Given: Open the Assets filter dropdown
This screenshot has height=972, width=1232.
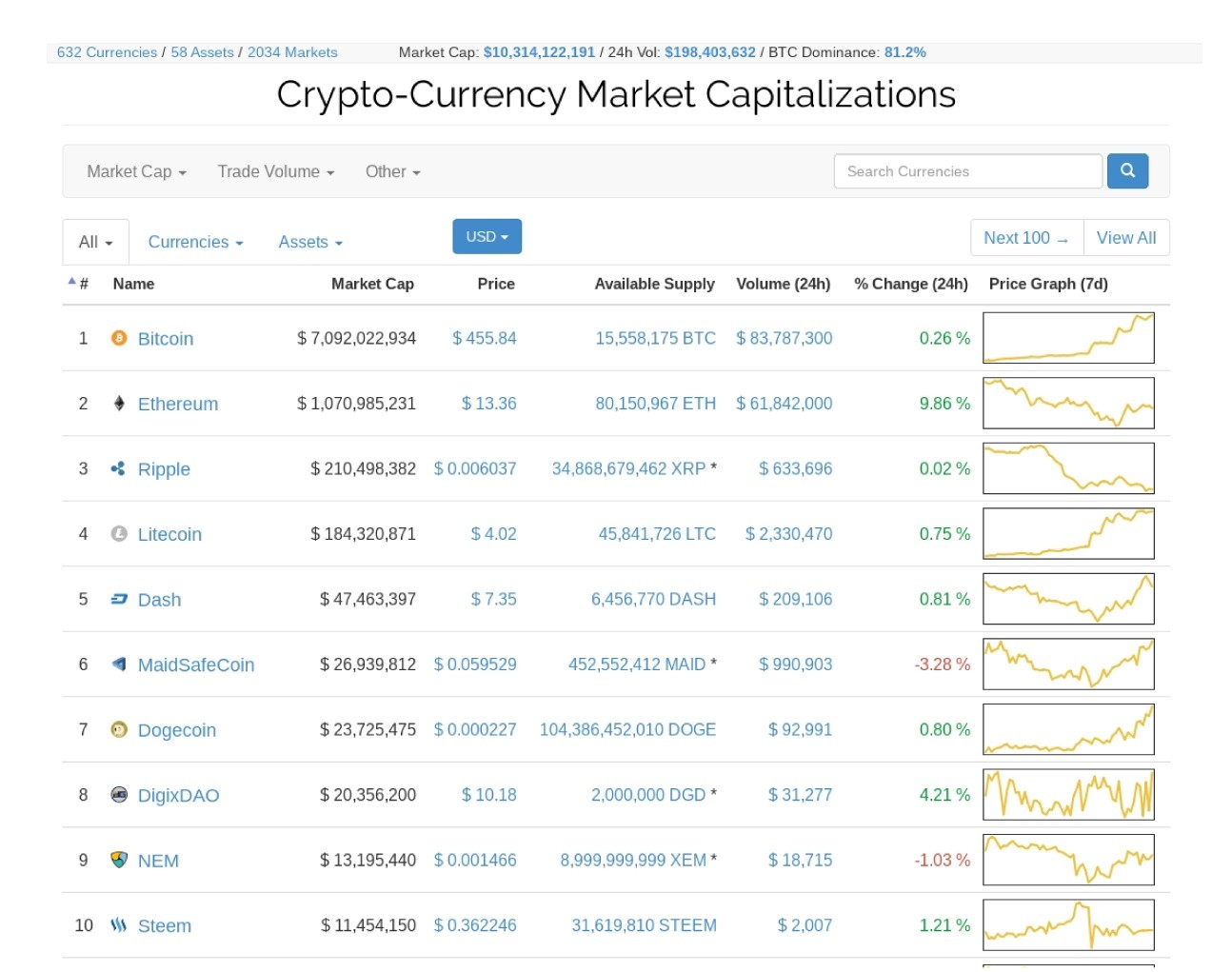Looking at the screenshot, I should click(x=310, y=242).
